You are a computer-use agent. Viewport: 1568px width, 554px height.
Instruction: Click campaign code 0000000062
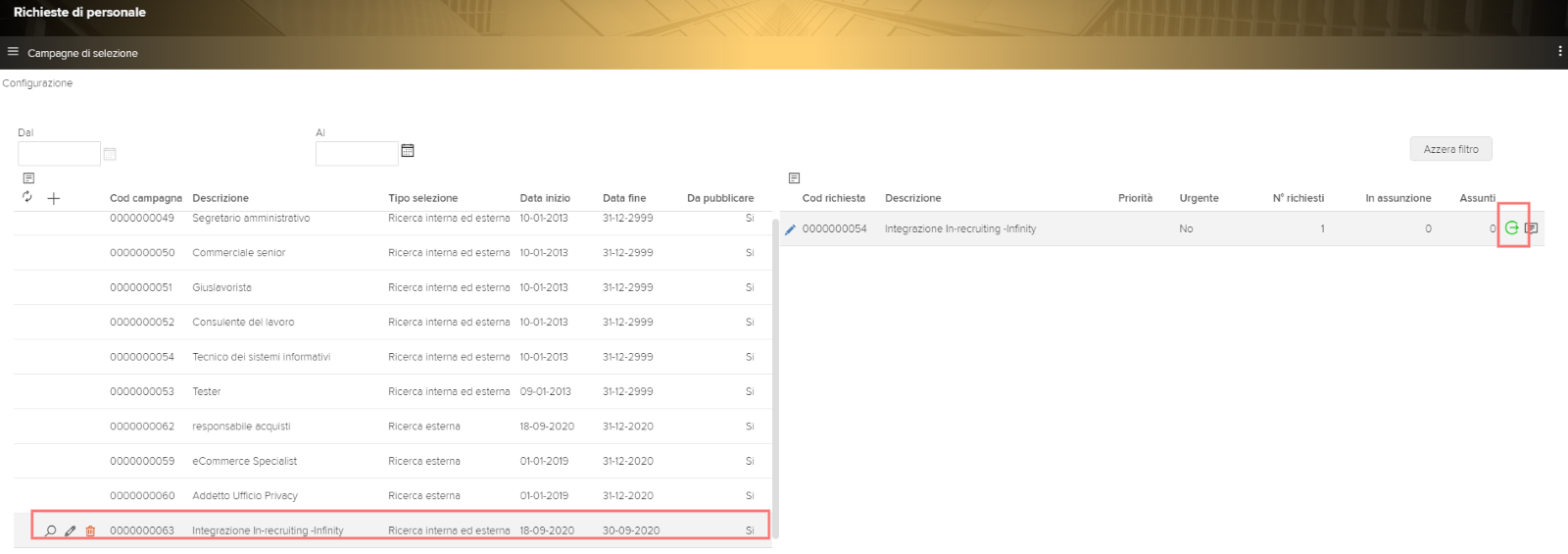pyautogui.click(x=142, y=427)
